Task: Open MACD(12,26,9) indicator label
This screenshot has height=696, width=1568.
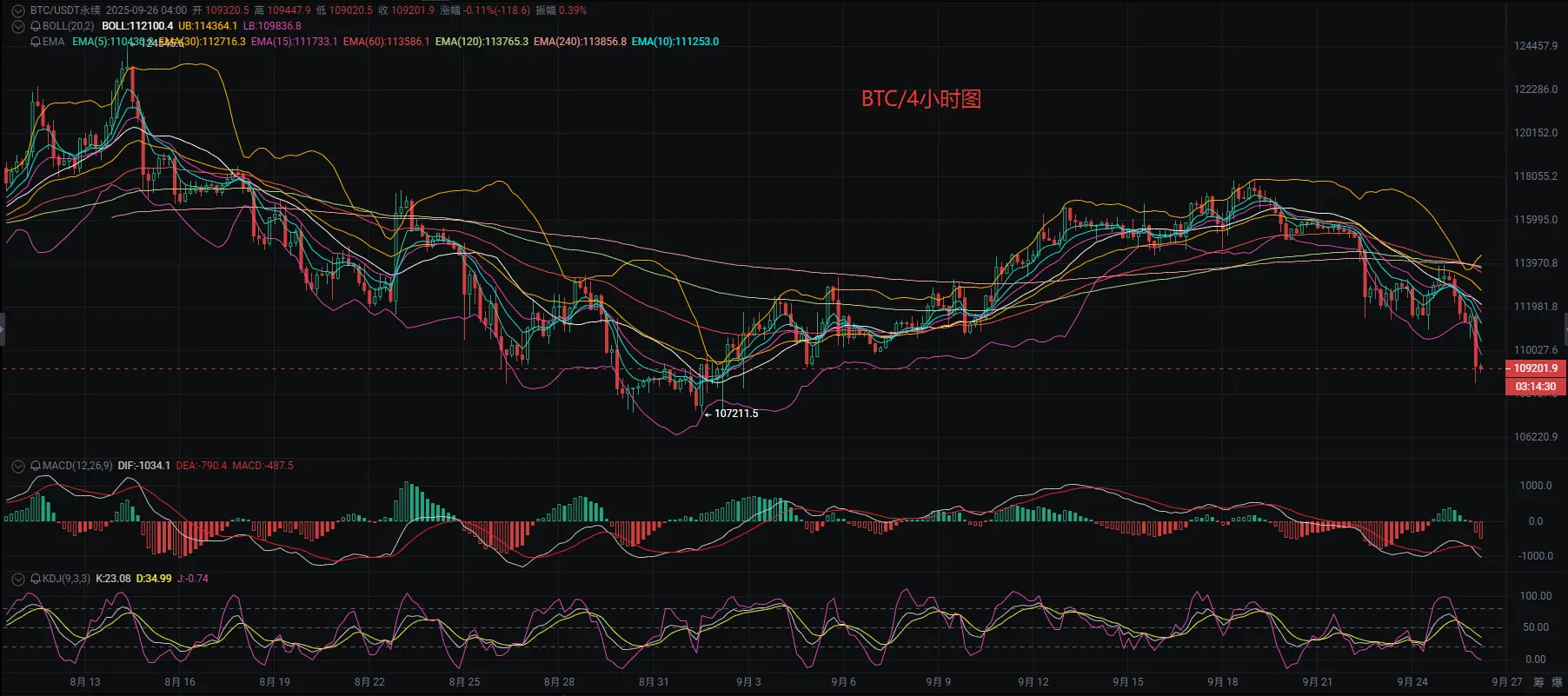Action: (77, 466)
